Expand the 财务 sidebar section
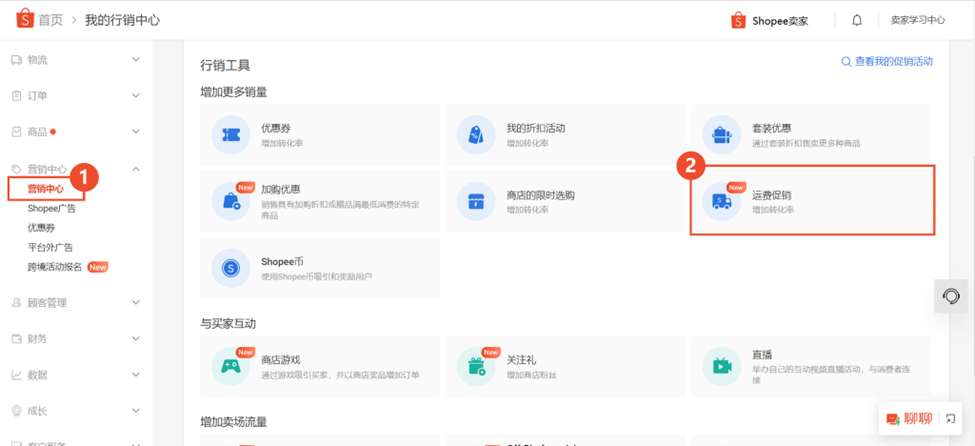975x446 pixels. click(76, 339)
